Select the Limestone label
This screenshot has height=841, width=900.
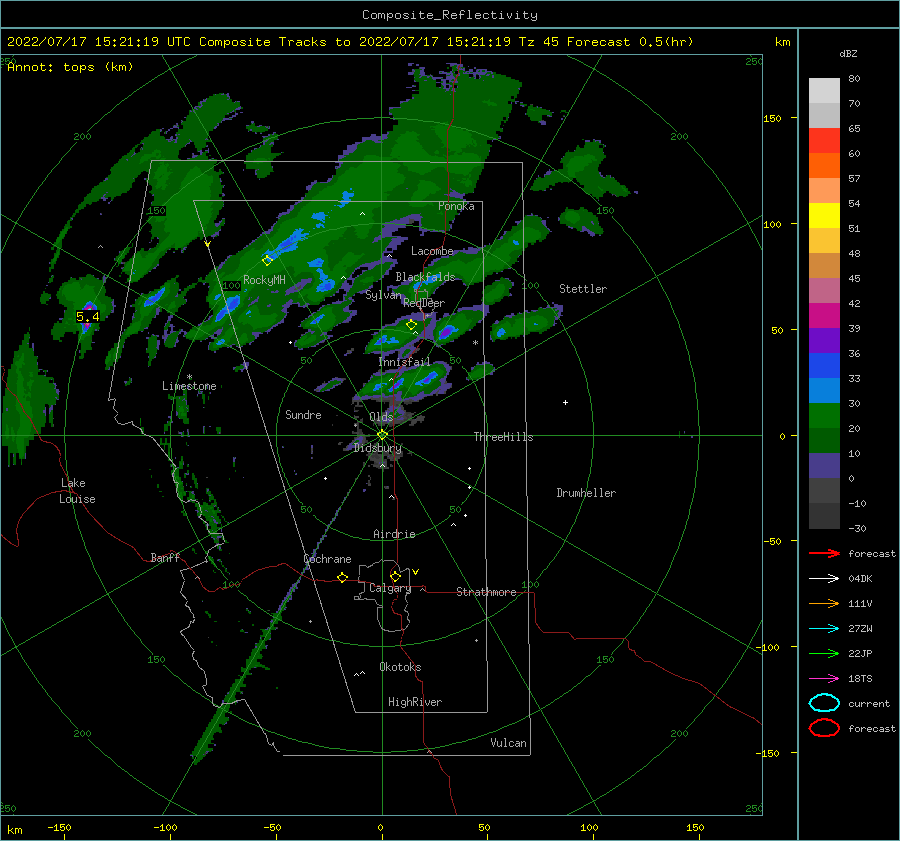[x=189, y=386]
